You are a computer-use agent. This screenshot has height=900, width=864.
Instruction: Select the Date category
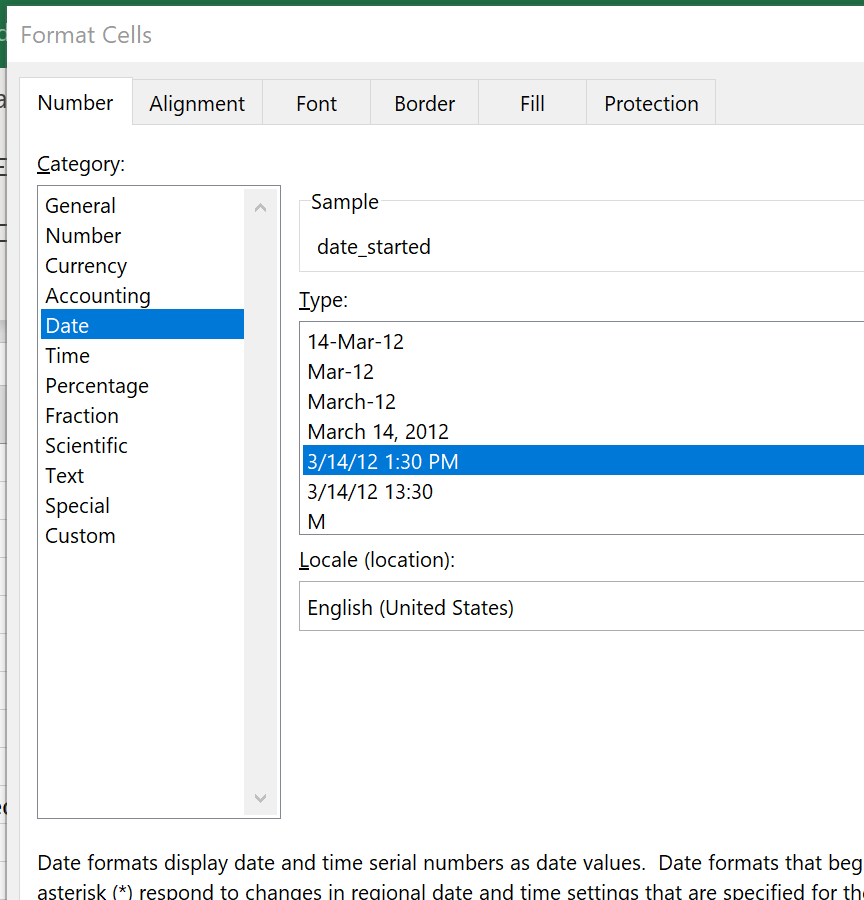click(x=142, y=325)
